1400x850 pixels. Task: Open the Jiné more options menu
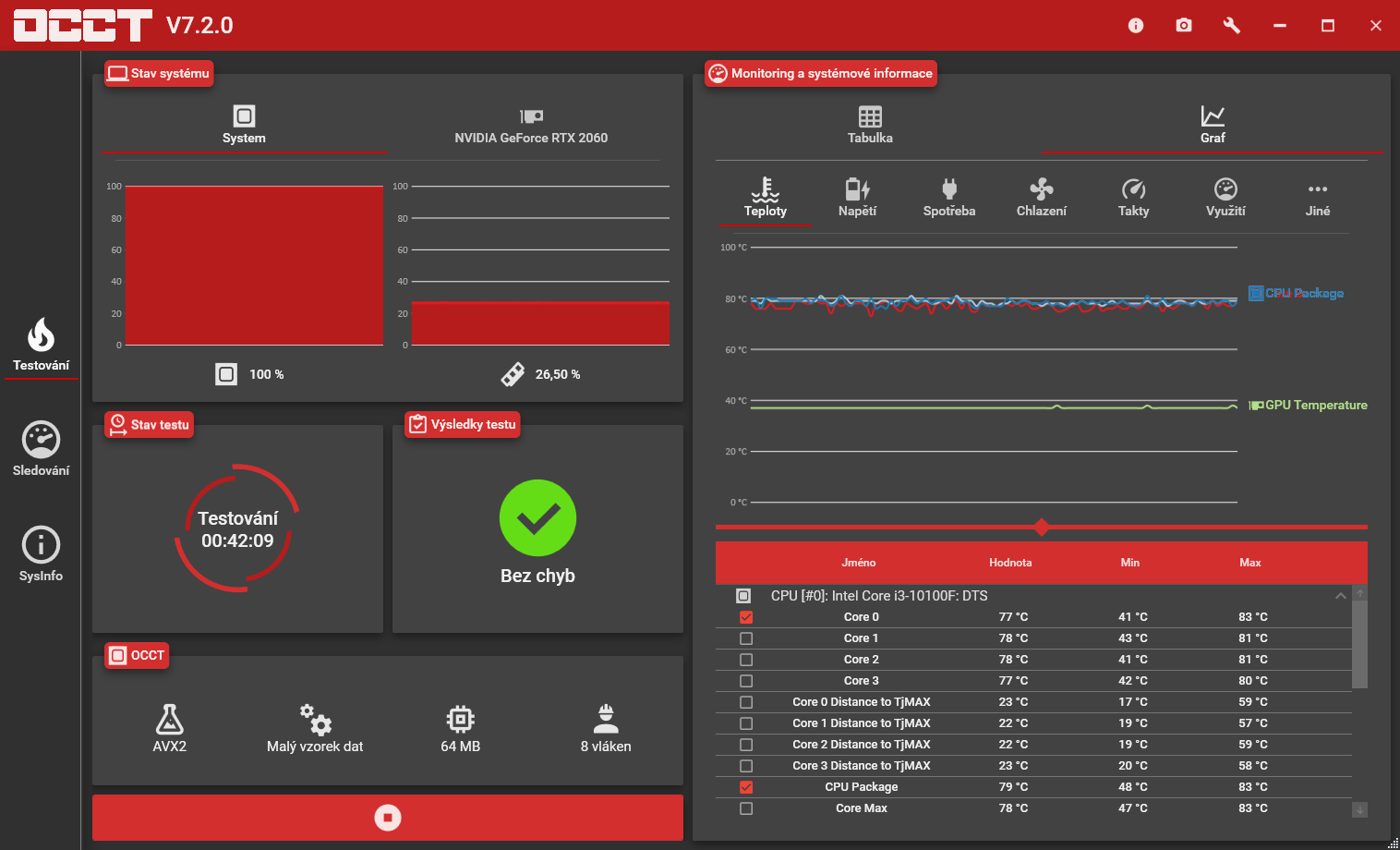(x=1318, y=198)
